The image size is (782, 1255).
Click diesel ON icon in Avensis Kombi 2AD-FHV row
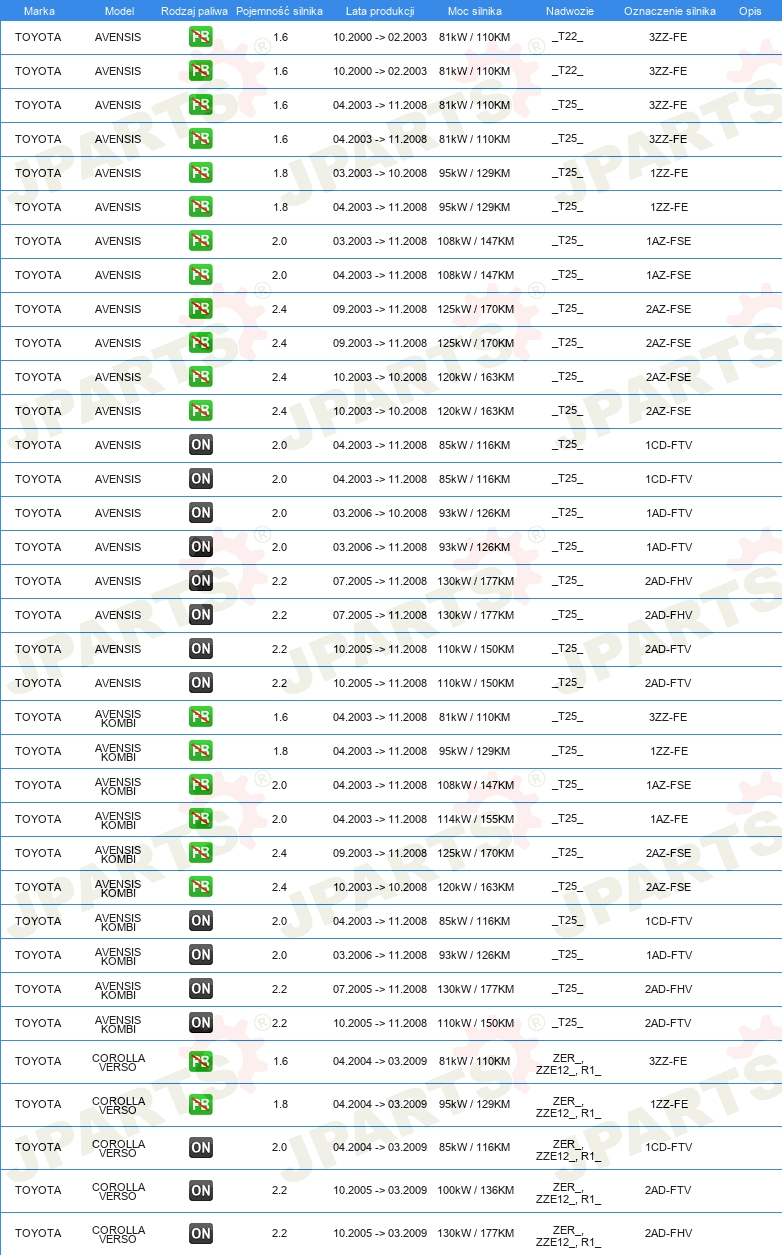[x=201, y=989]
